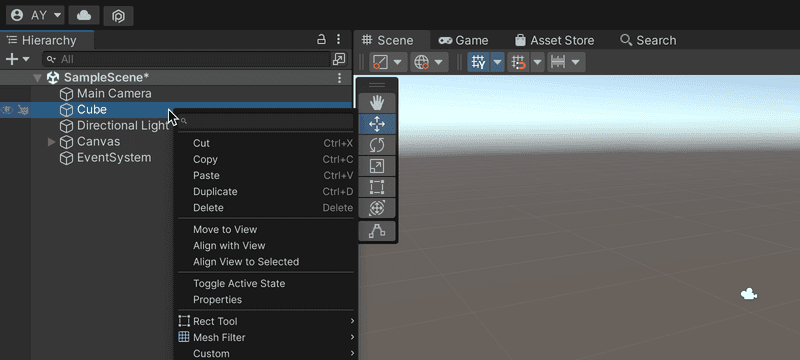Open the Unity Version Control icon
Viewport: 800px width, 360px height.
(118, 16)
